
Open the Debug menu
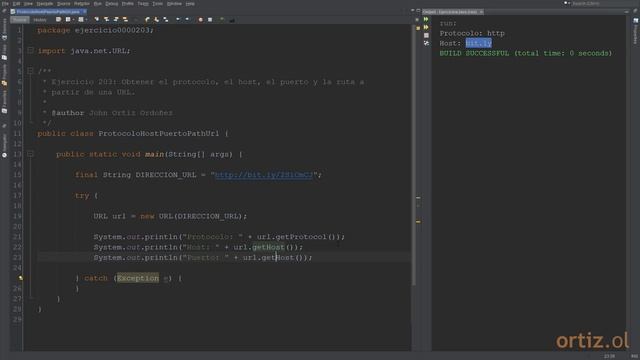(111, 4)
